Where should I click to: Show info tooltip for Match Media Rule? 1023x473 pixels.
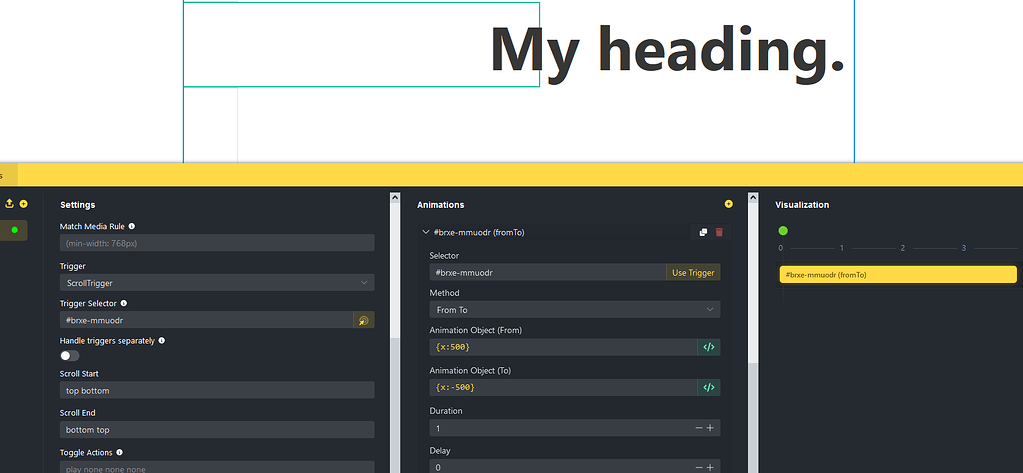(132, 227)
